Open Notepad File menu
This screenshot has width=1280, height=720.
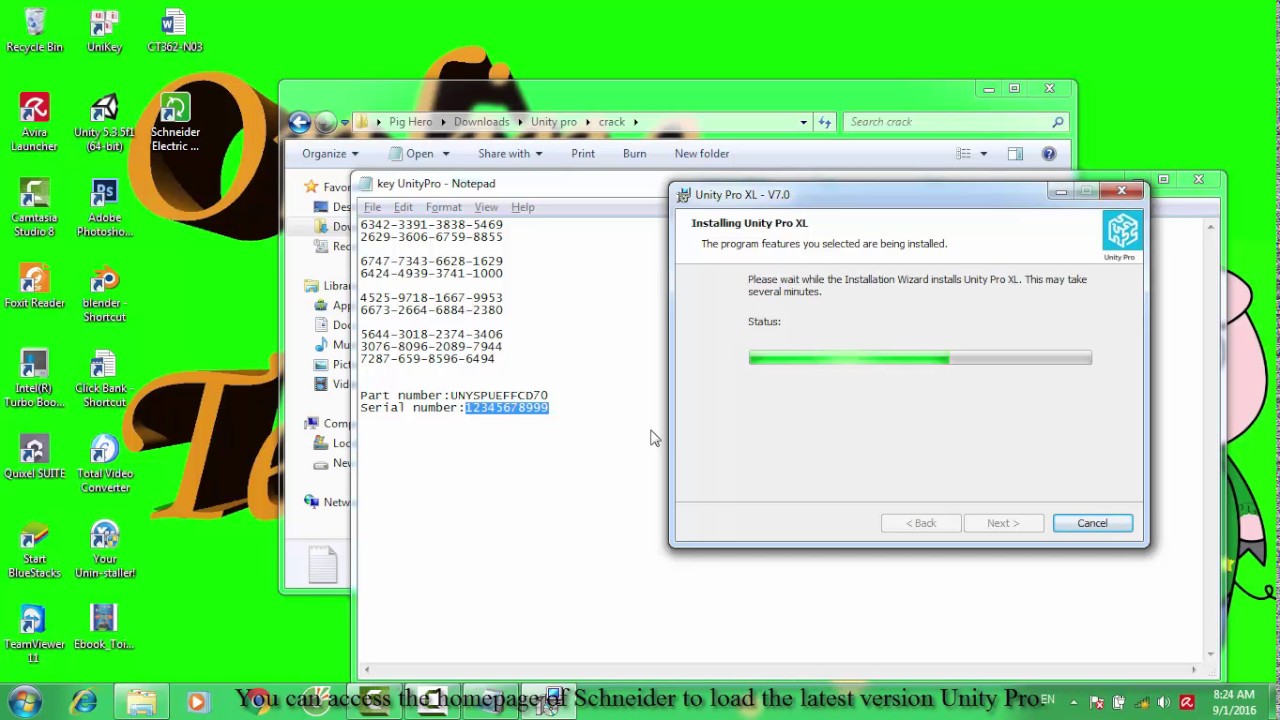point(372,207)
